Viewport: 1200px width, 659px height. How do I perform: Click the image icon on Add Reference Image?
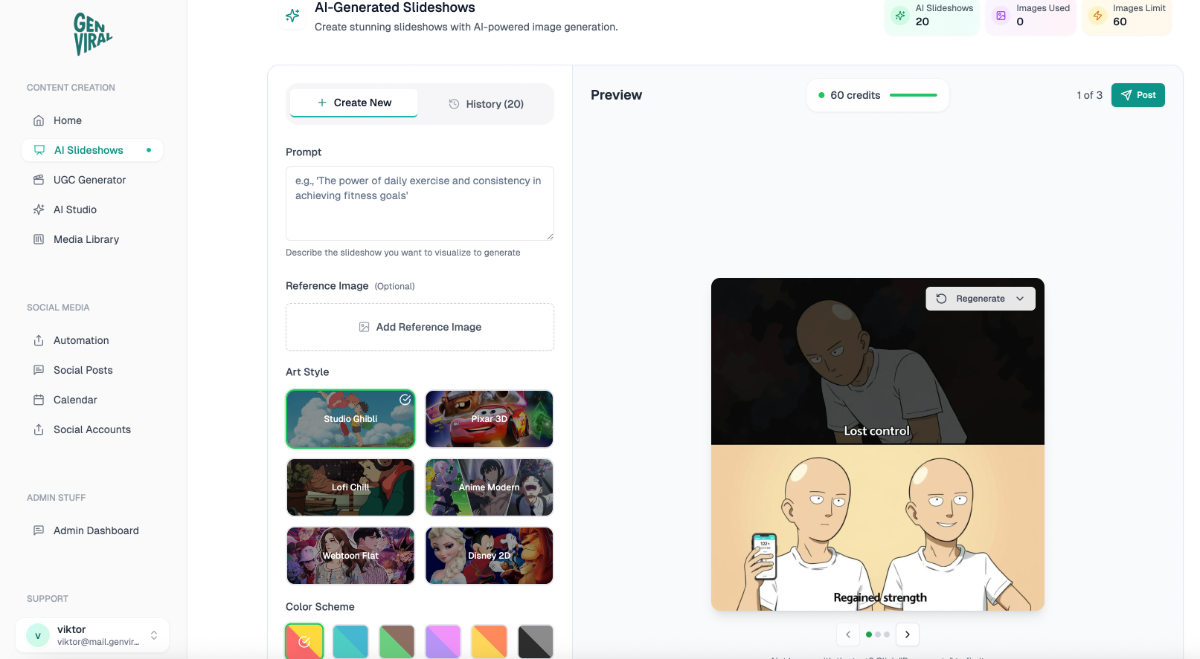coord(364,327)
